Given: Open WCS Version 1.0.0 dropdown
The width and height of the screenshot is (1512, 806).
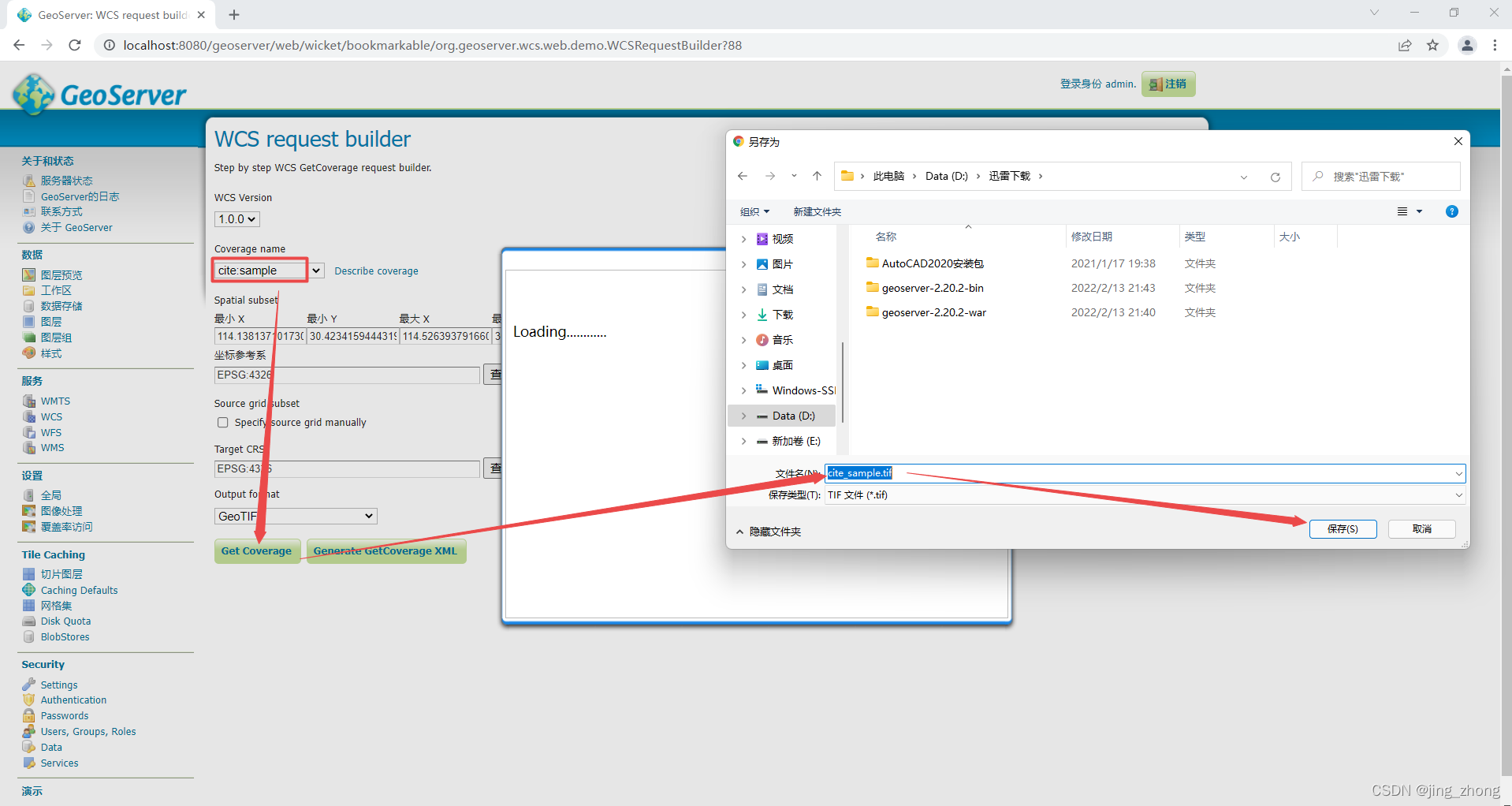Looking at the screenshot, I should (x=237, y=219).
